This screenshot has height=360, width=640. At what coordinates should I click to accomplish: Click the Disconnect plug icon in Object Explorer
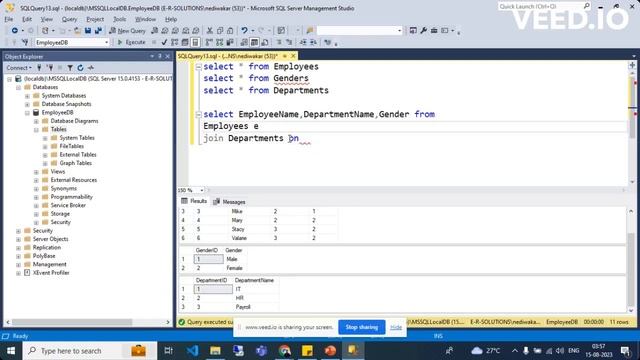click(x=50, y=68)
